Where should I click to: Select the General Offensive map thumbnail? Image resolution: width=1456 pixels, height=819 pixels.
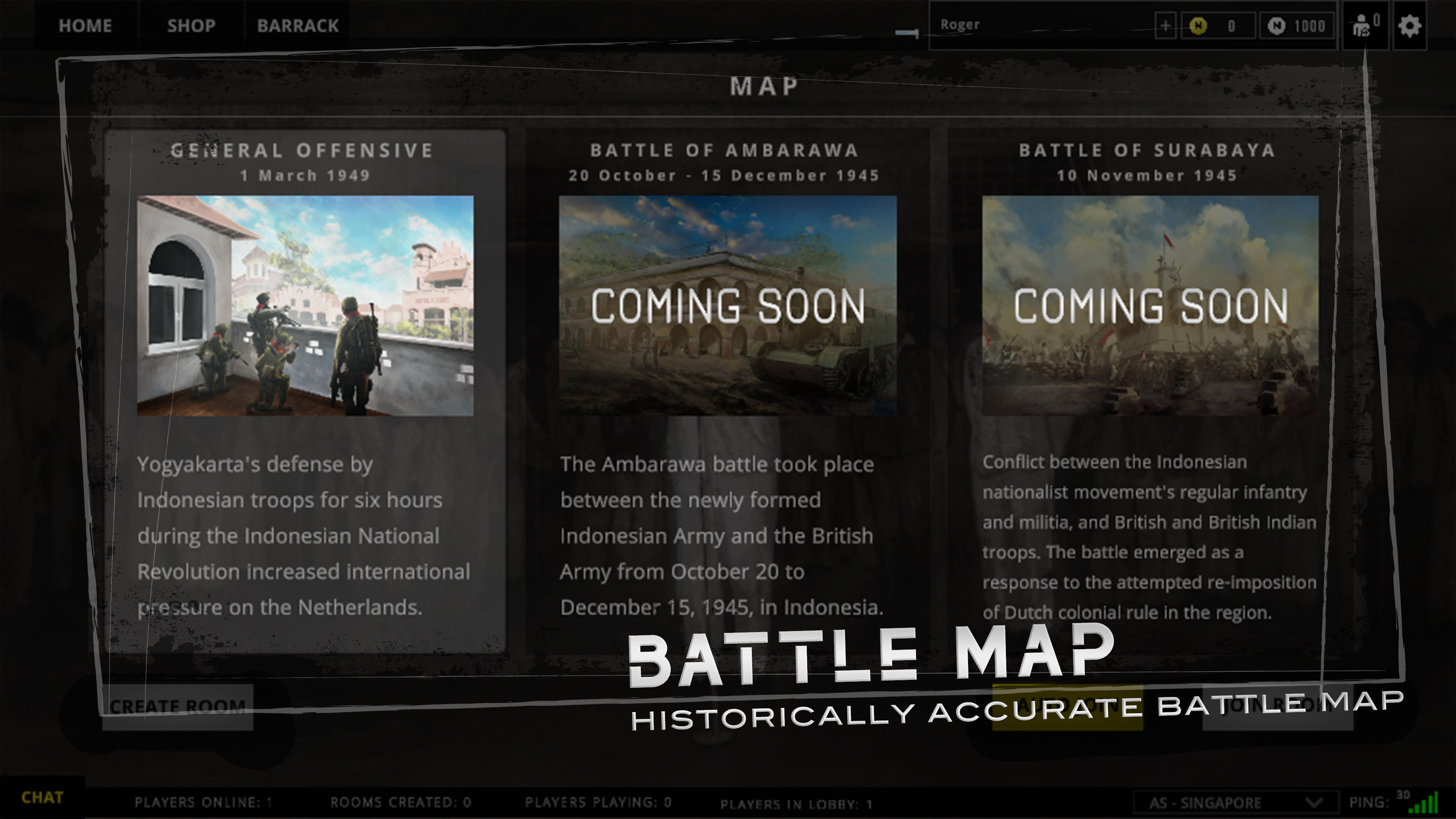pos(305,305)
